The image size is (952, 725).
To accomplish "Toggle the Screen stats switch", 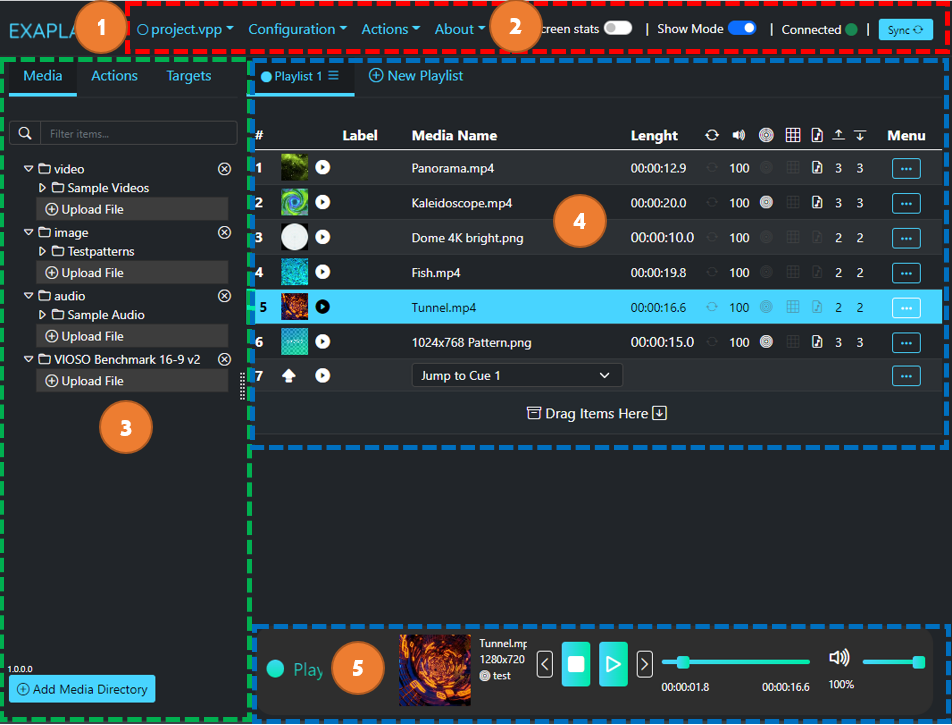I will (617, 29).
